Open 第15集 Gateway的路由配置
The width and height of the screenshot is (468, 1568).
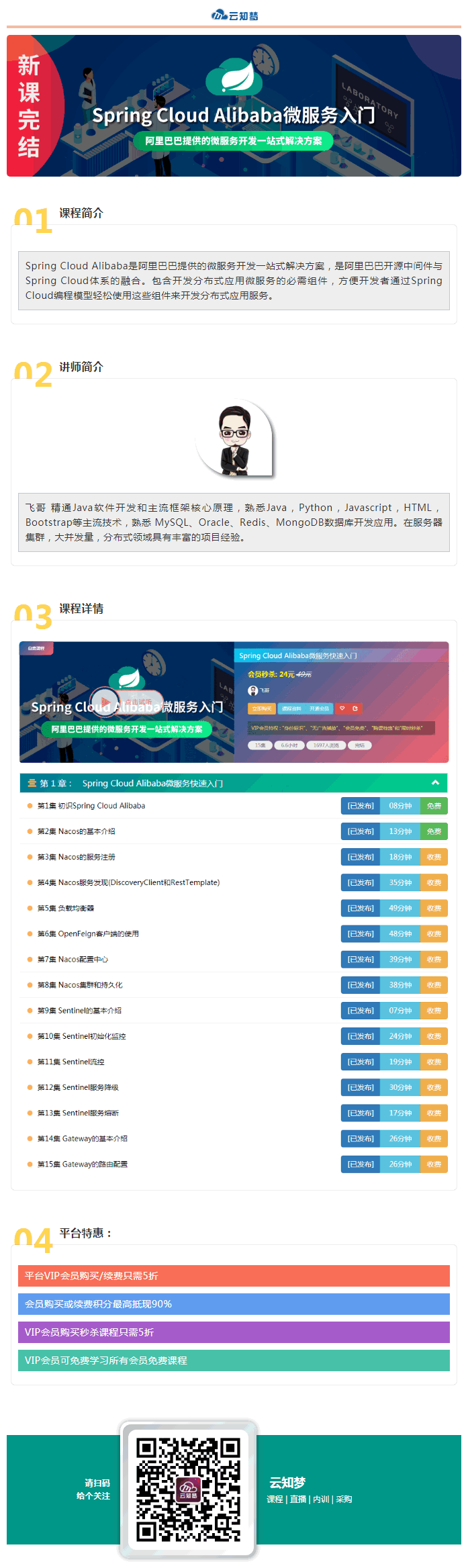83,1164
